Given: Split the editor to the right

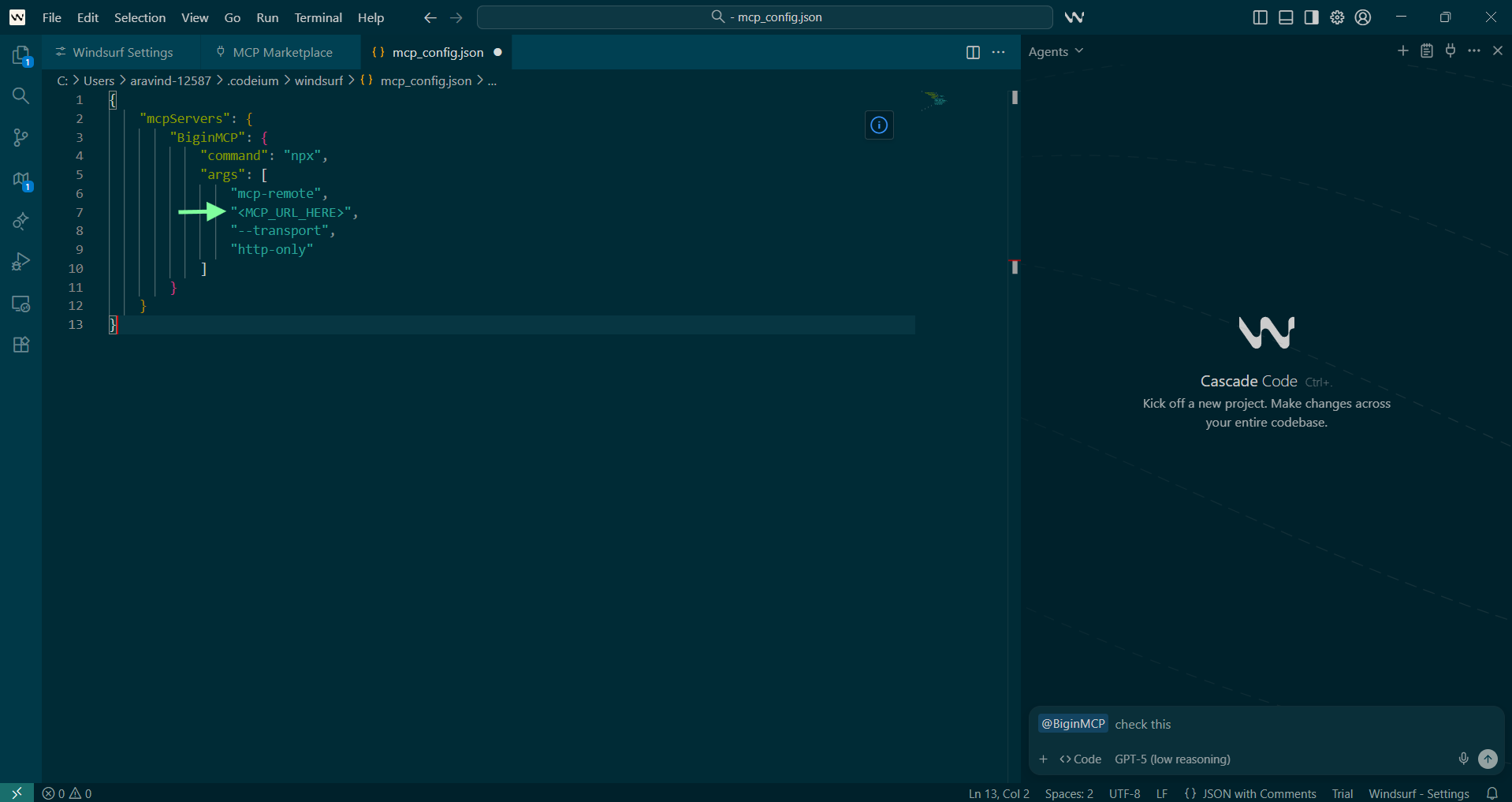Looking at the screenshot, I should 973,52.
